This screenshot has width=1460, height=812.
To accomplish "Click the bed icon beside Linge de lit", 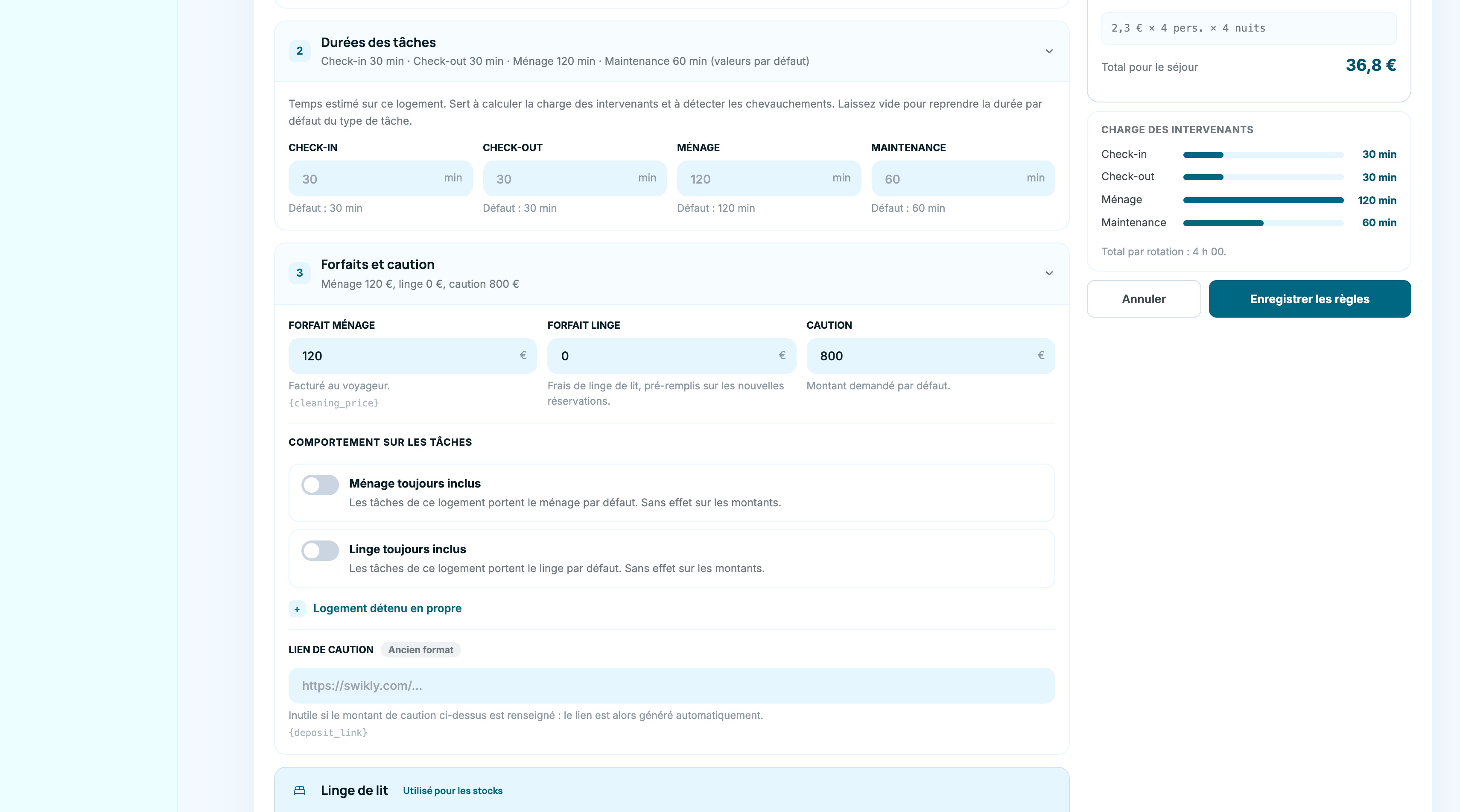I will coord(299,791).
